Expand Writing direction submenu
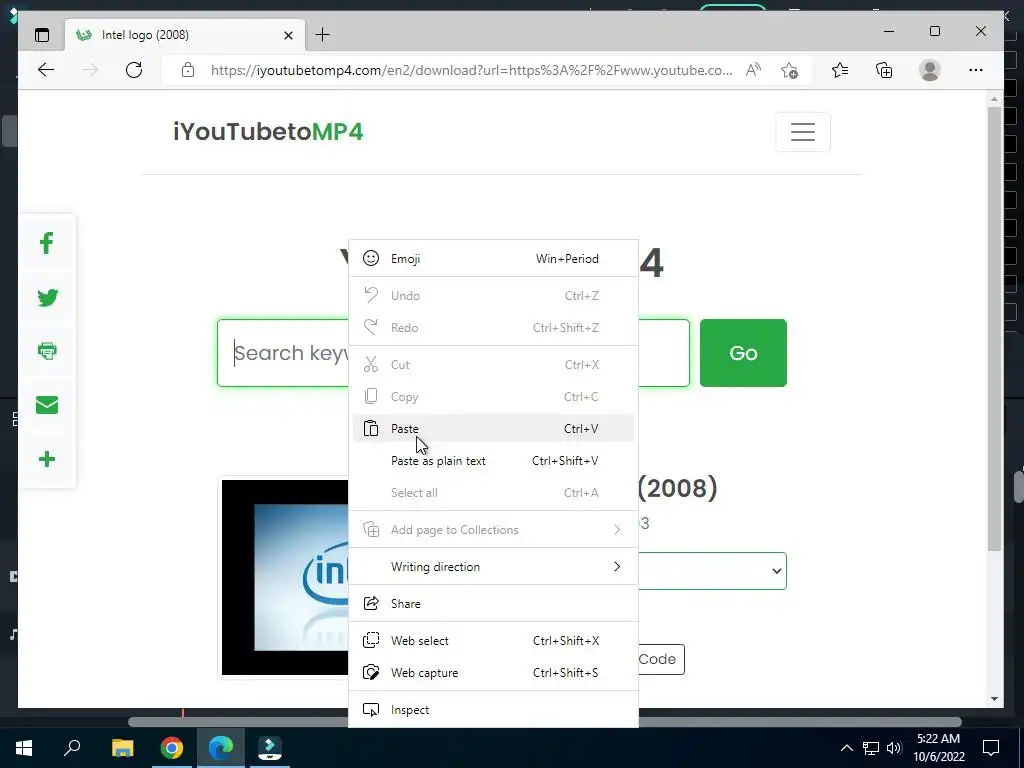This screenshot has height=768, width=1024. pyautogui.click(x=493, y=567)
